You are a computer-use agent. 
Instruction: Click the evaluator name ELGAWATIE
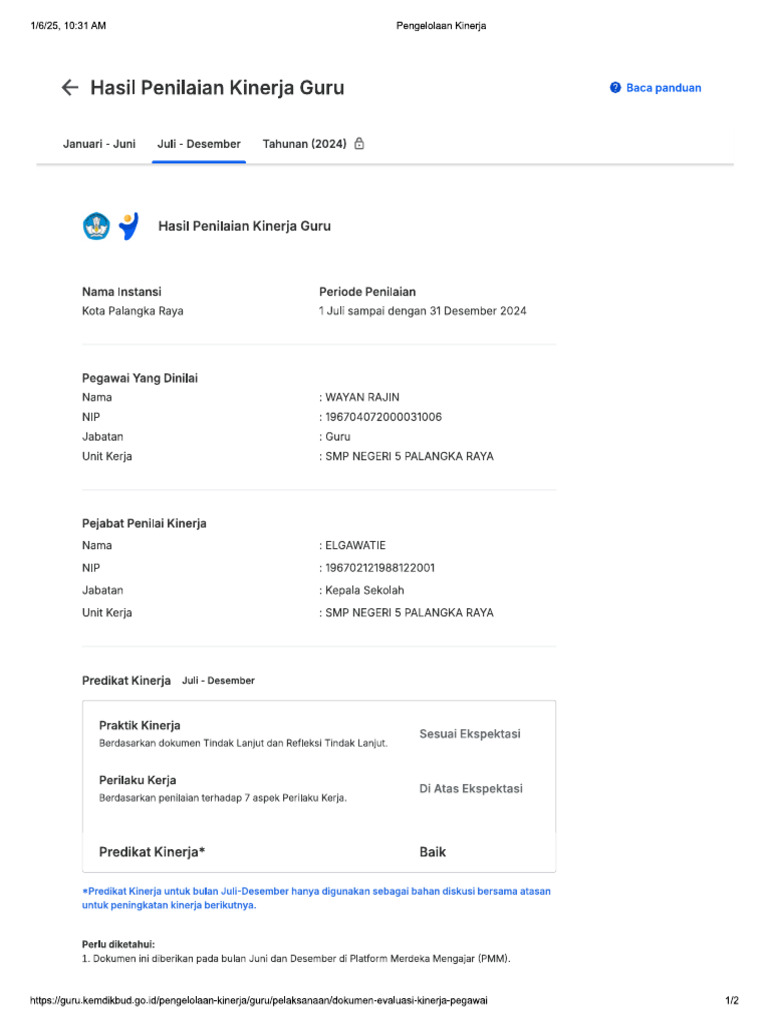tap(355, 545)
